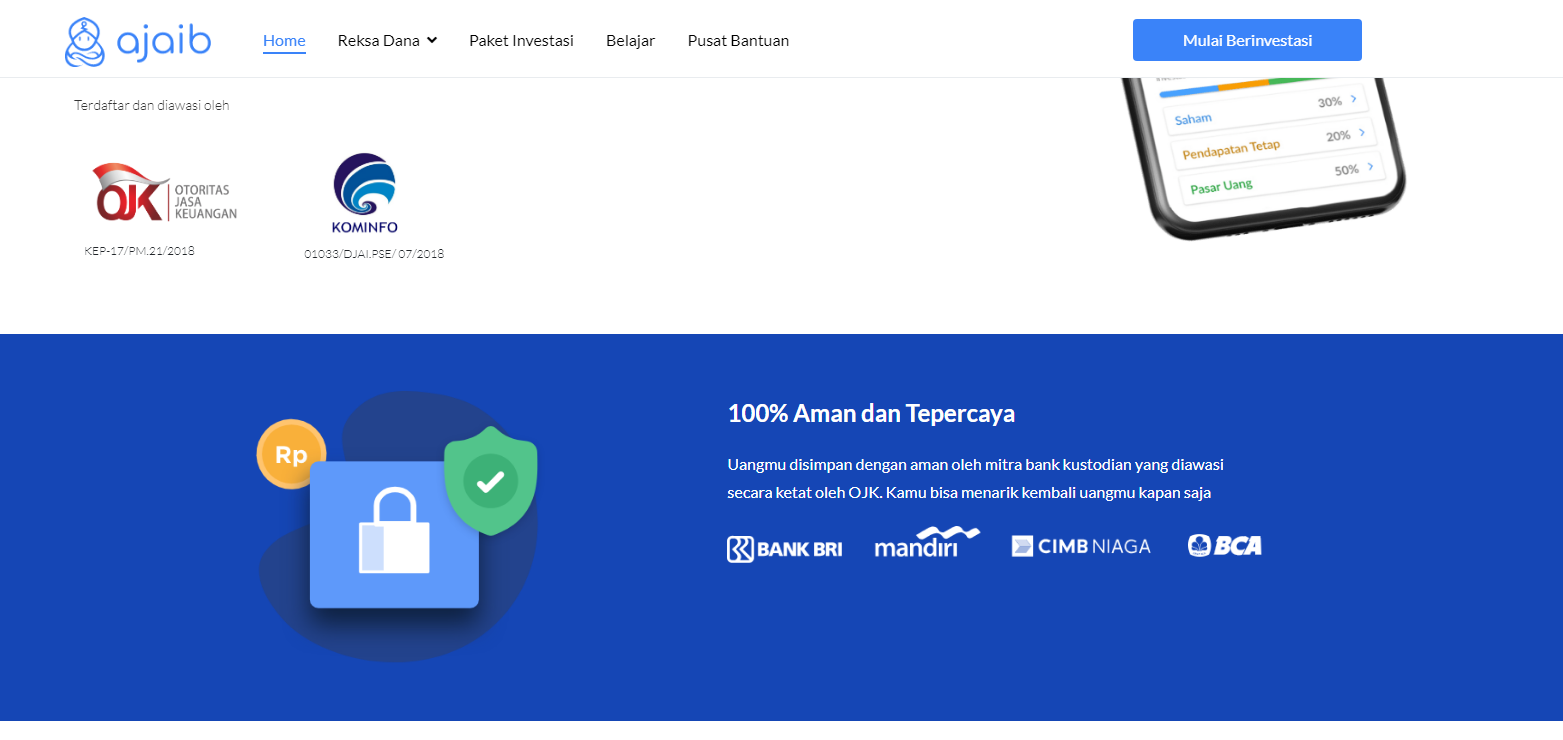Click the orange Rp coin icon

click(x=291, y=455)
